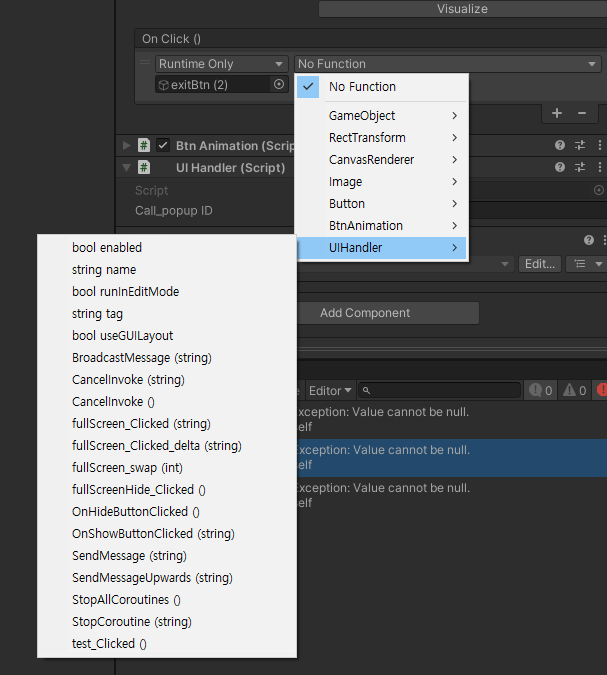This screenshot has height=675, width=607.
Task: Add new On Click event with plus
Action: (557, 113)
